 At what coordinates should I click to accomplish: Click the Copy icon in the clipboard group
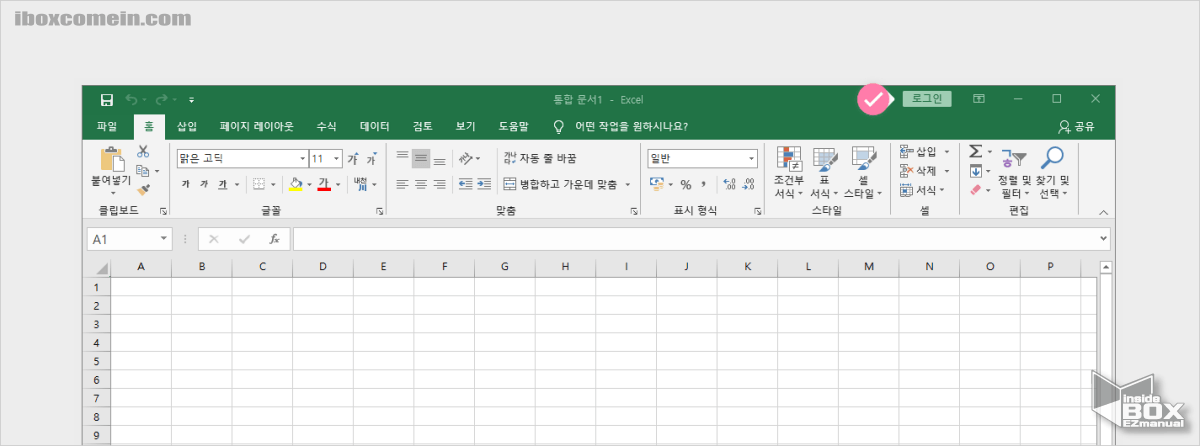click(x=142, y=171)
